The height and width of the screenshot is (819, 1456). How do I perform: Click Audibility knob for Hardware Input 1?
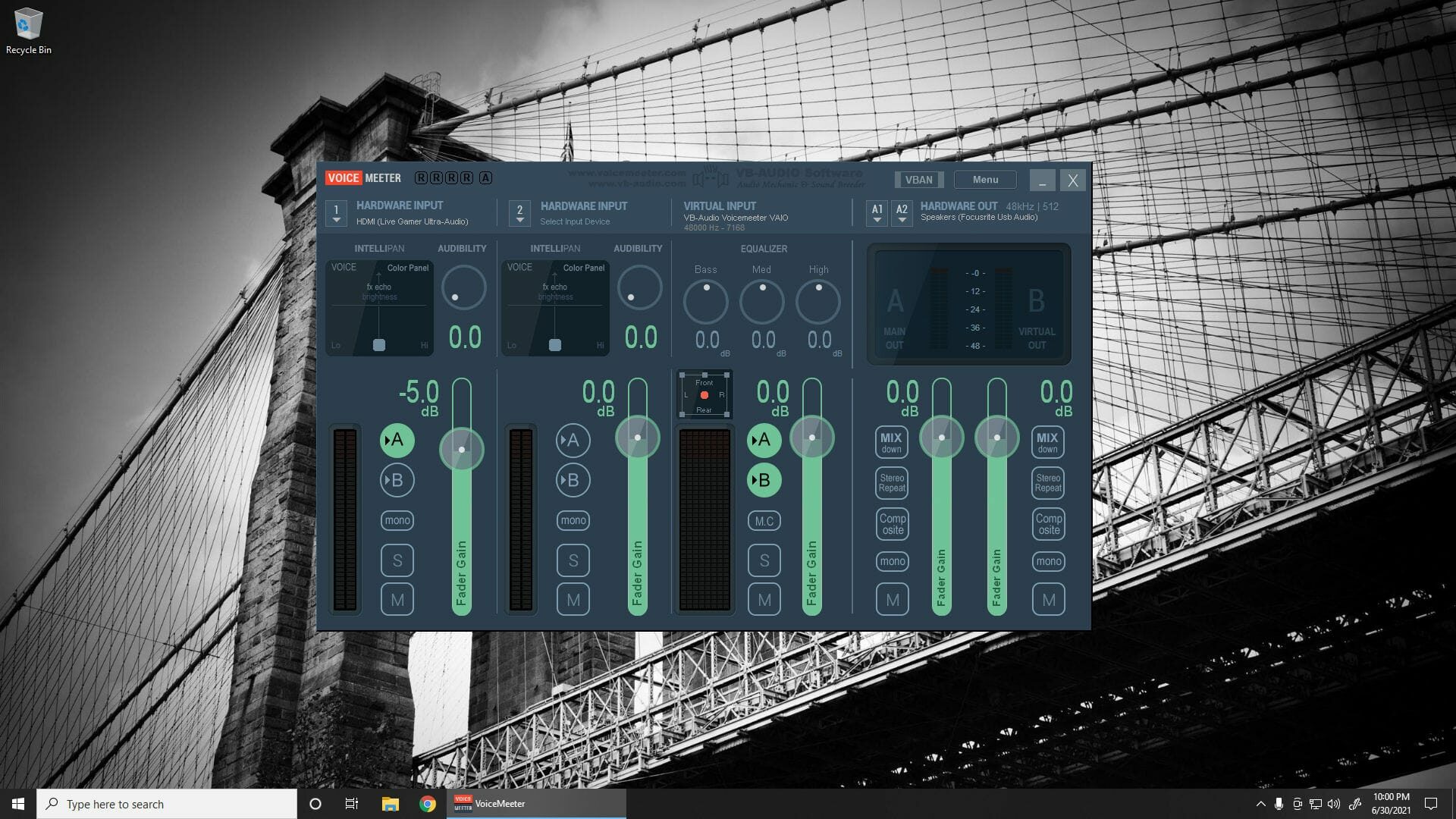coord(463,287)
